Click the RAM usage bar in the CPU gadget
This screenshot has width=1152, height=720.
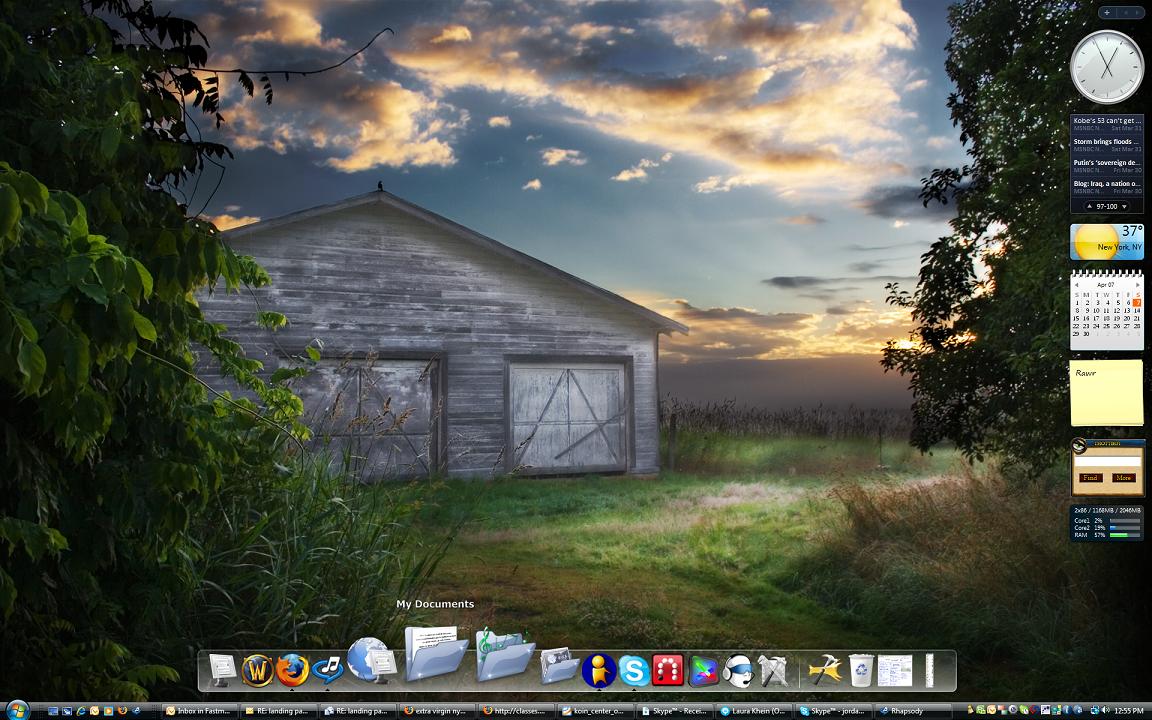click(x=1125, y=534)
